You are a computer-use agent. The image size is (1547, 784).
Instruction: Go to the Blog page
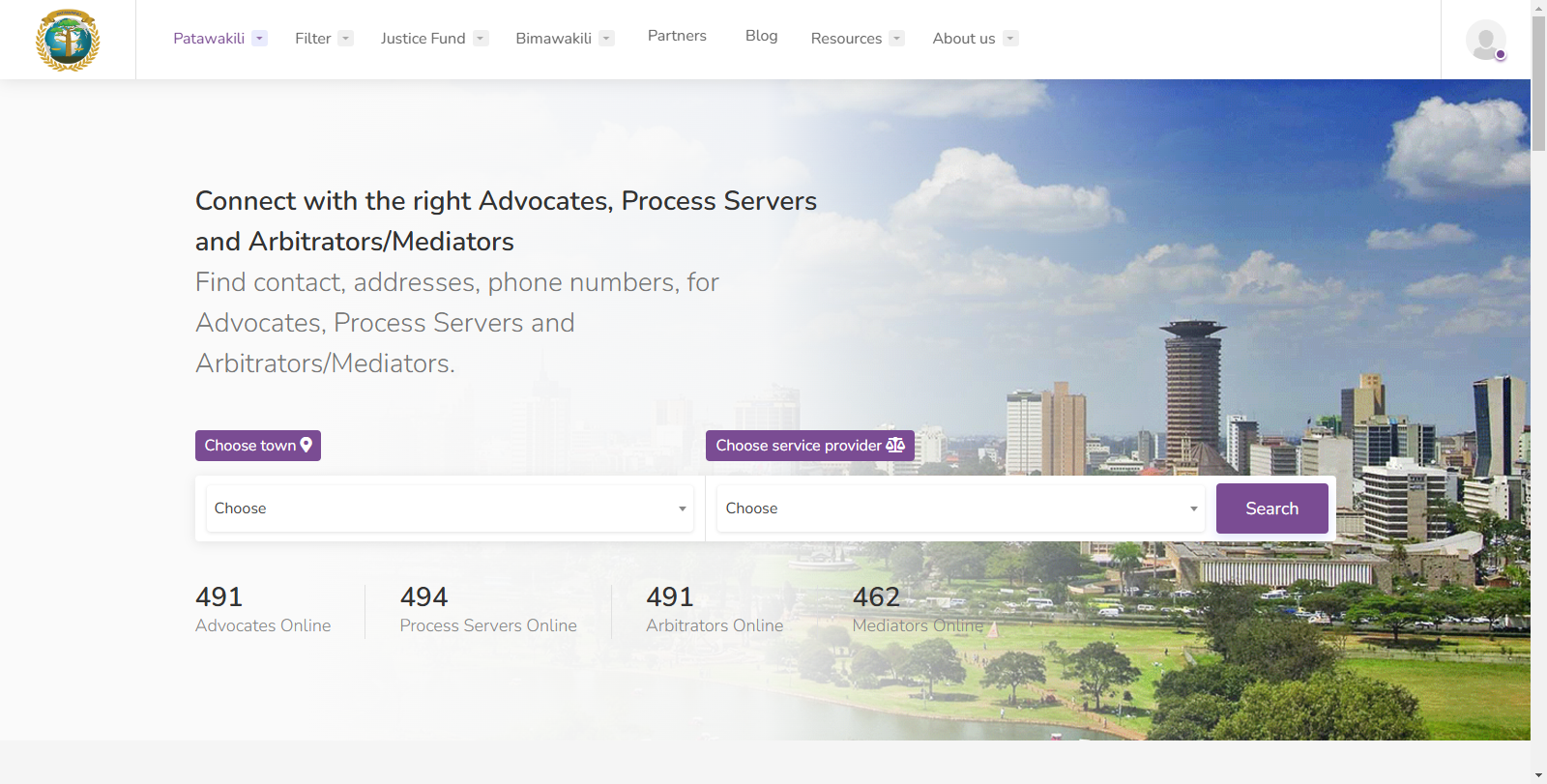pyautogui.click(x=761, y=36)
